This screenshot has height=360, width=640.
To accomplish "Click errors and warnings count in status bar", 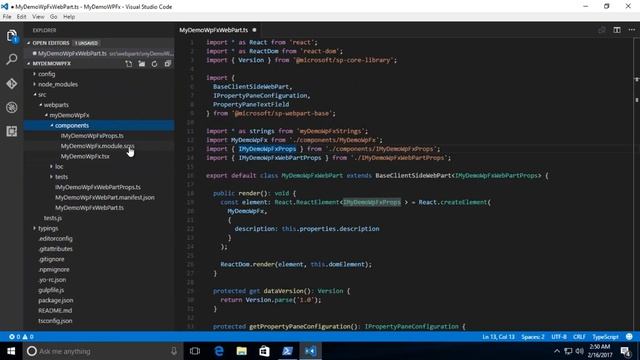I will click(x=21, y=337).
